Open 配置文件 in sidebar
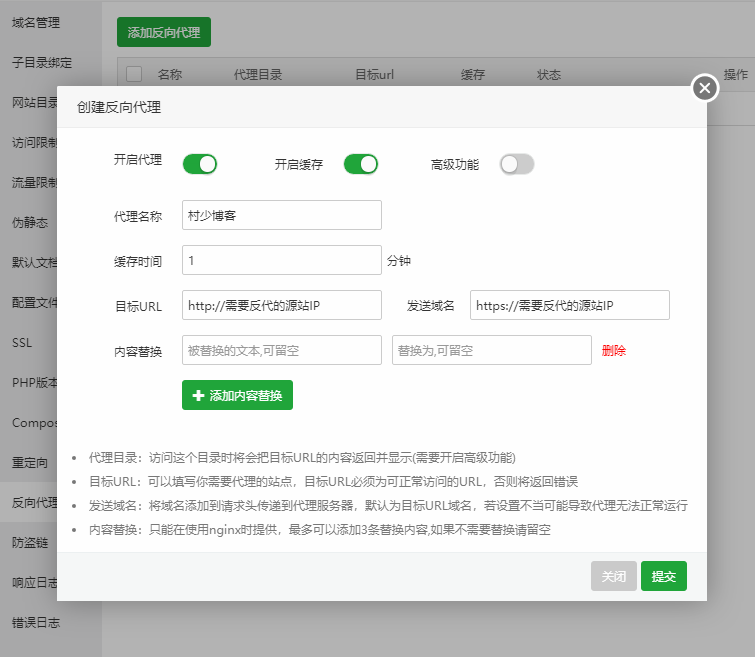 click(x=35, y=302)
